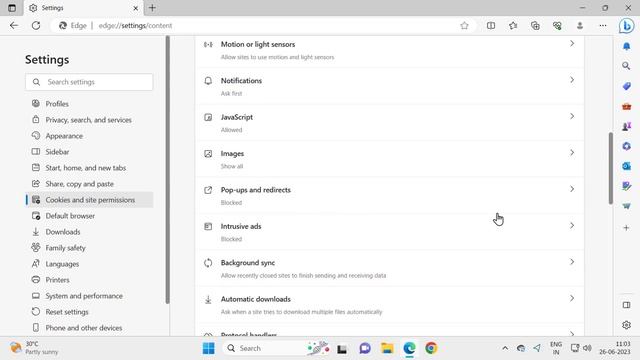Go to Appearance settings

(89, 136)
